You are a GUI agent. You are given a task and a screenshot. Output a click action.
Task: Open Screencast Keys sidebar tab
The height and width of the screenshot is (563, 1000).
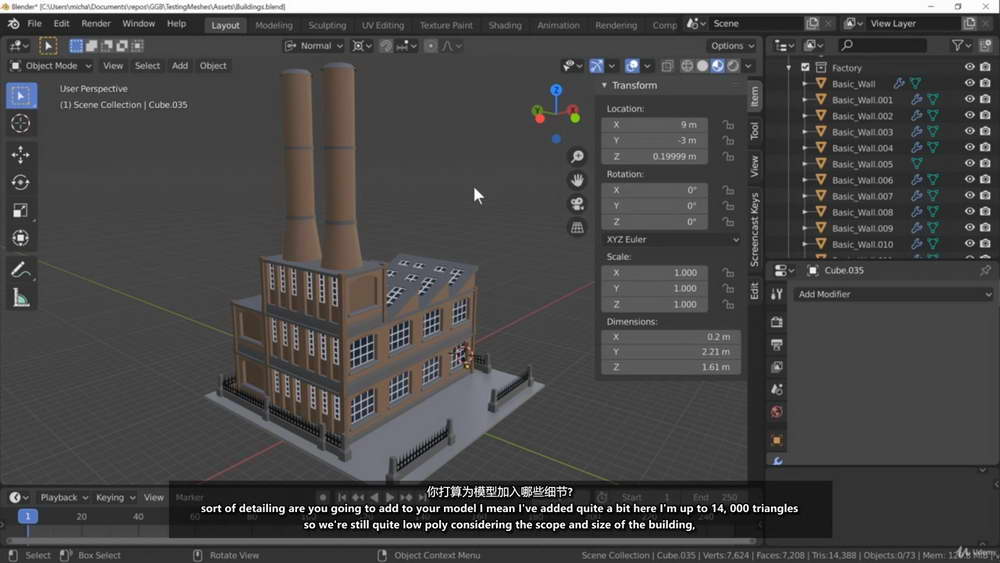point(755,230)
